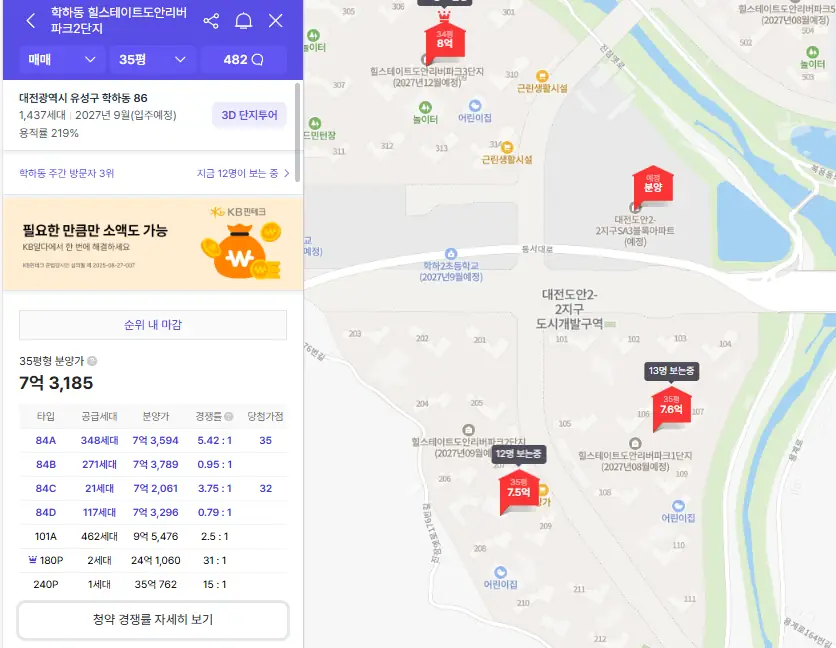Click the 7.5억 map price marker
Image resolution: width=836 pixels, height=648 pixels.
518,491
